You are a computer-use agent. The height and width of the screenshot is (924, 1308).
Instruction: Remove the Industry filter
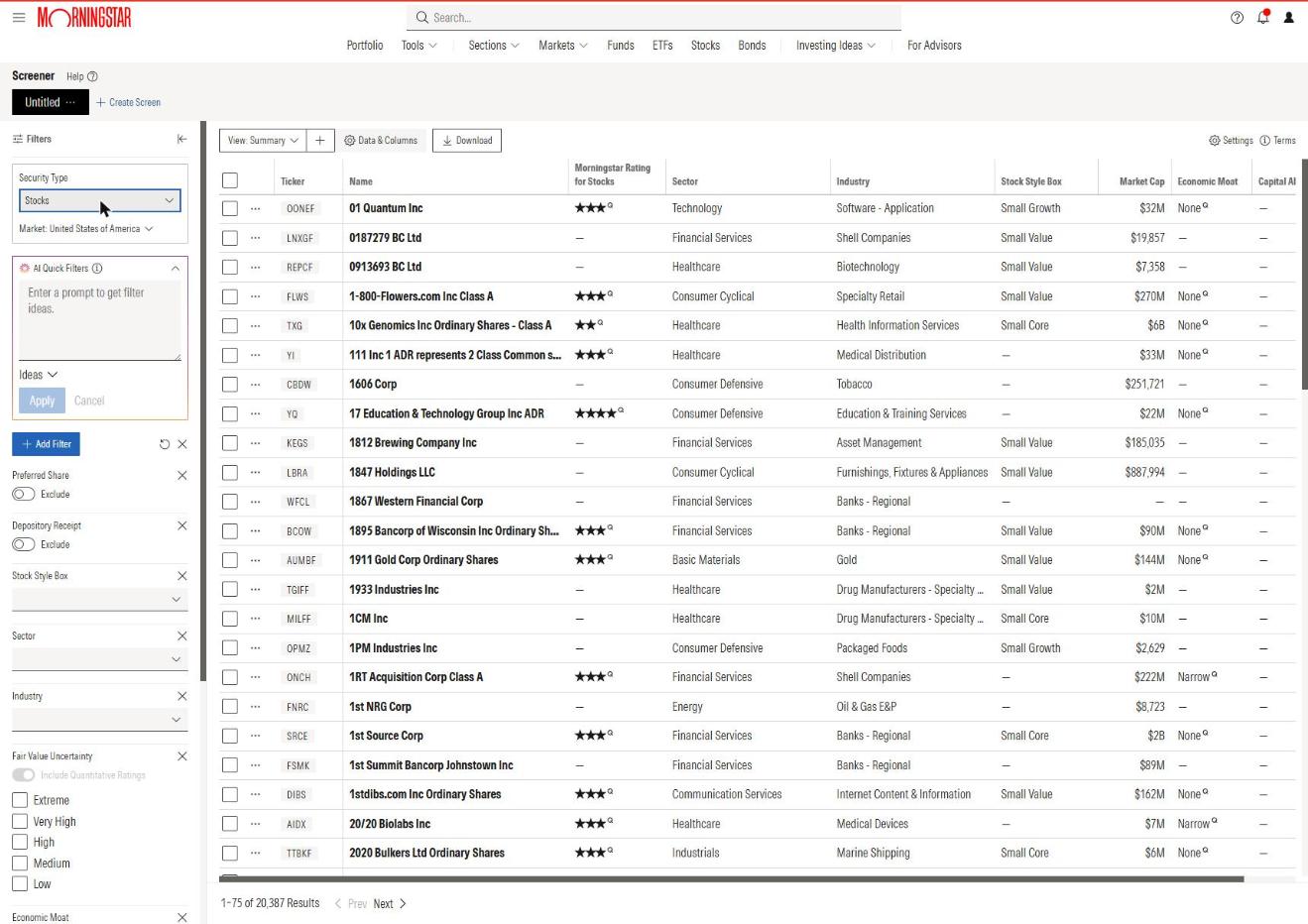[181, 696]
